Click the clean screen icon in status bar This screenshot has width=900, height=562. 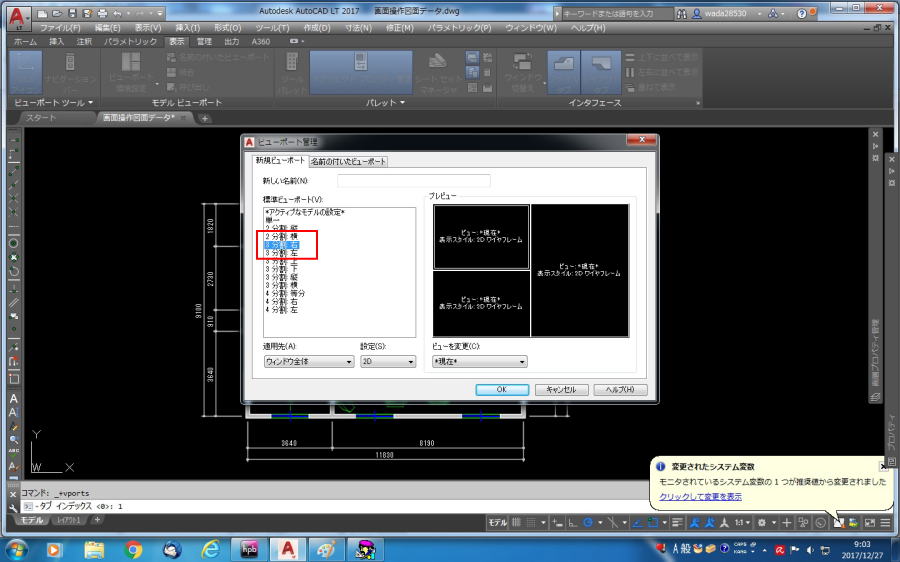click(x=870, y=522)
